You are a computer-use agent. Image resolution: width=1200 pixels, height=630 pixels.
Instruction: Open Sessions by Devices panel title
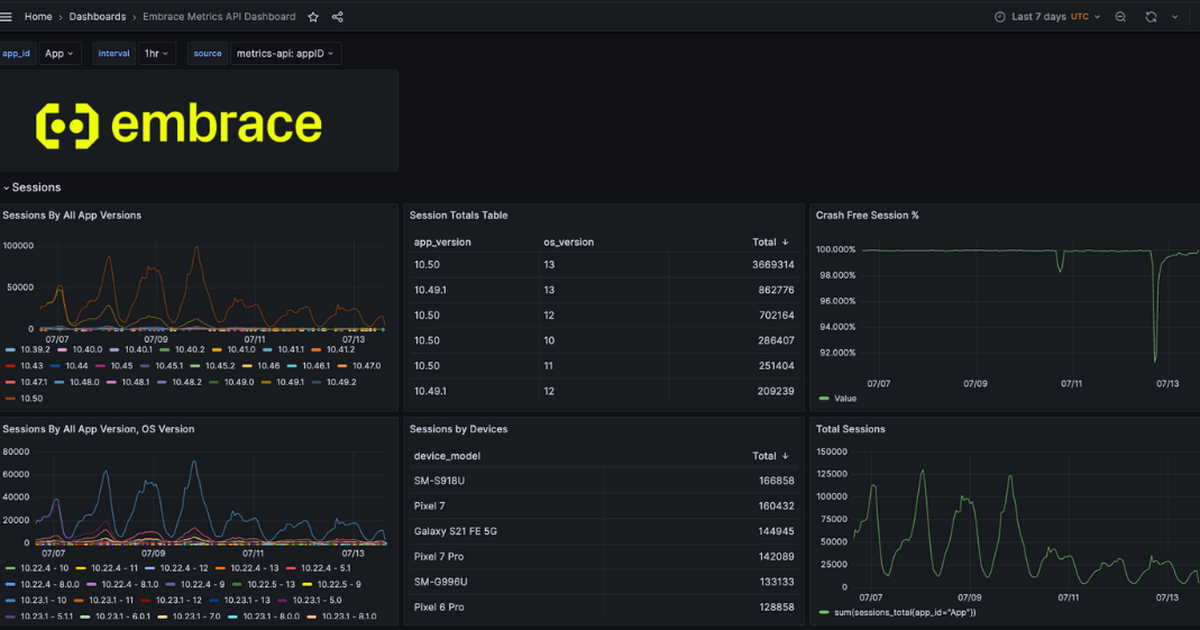458,429
